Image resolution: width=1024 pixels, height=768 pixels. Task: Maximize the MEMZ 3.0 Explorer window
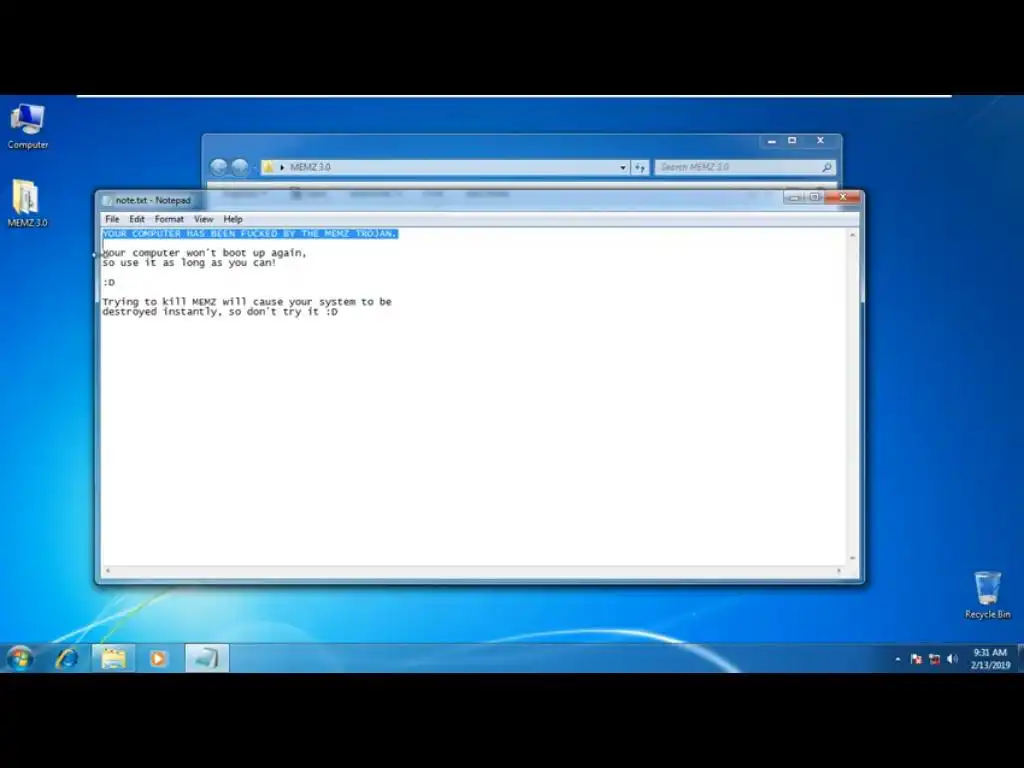point(792,140)
